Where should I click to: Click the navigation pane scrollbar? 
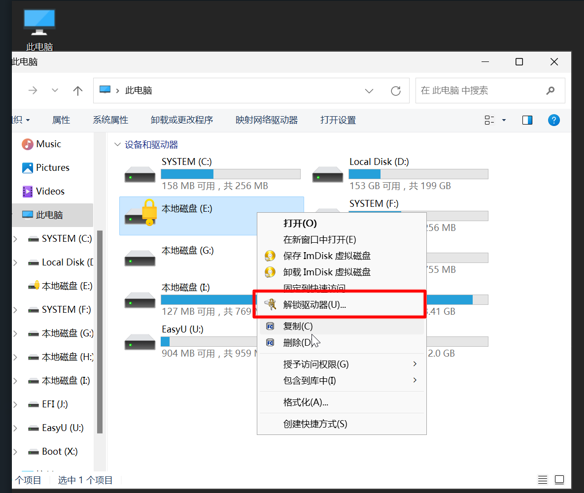coord(99,331)
